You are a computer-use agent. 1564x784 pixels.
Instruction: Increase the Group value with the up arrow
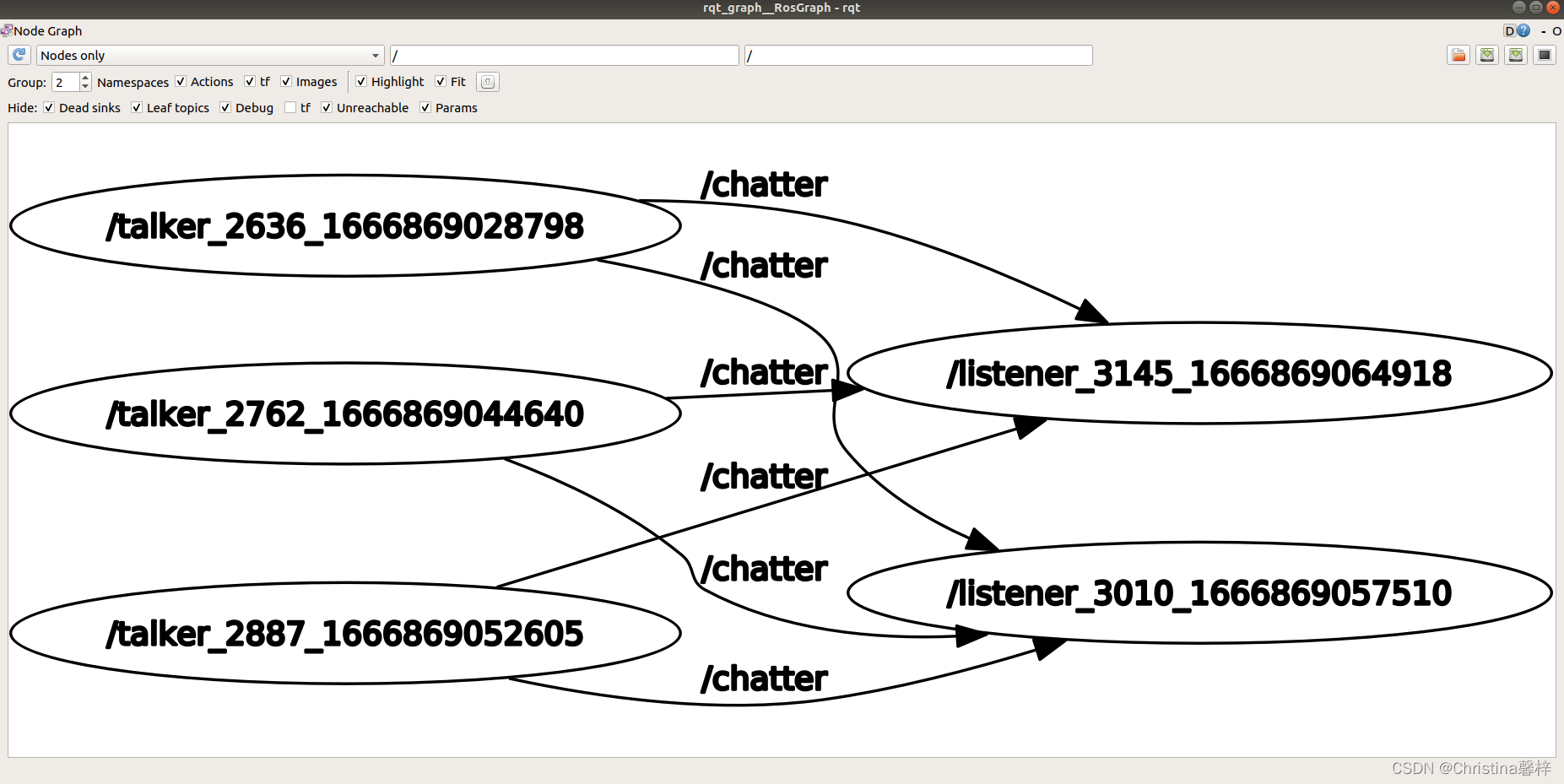tap(84, 78)
